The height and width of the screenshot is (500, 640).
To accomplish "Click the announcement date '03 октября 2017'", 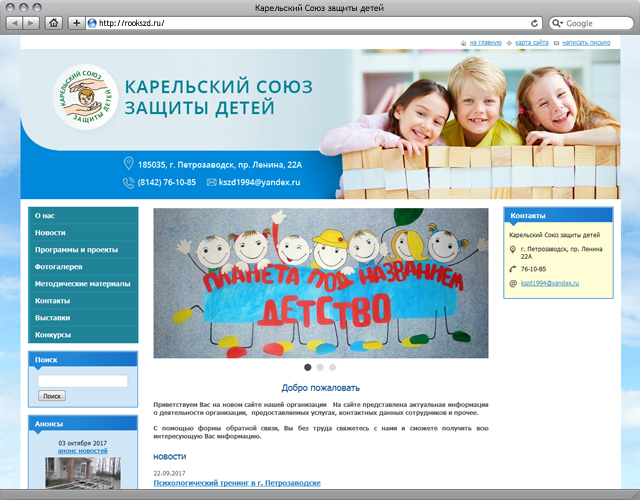I will (x=83, y=443).
